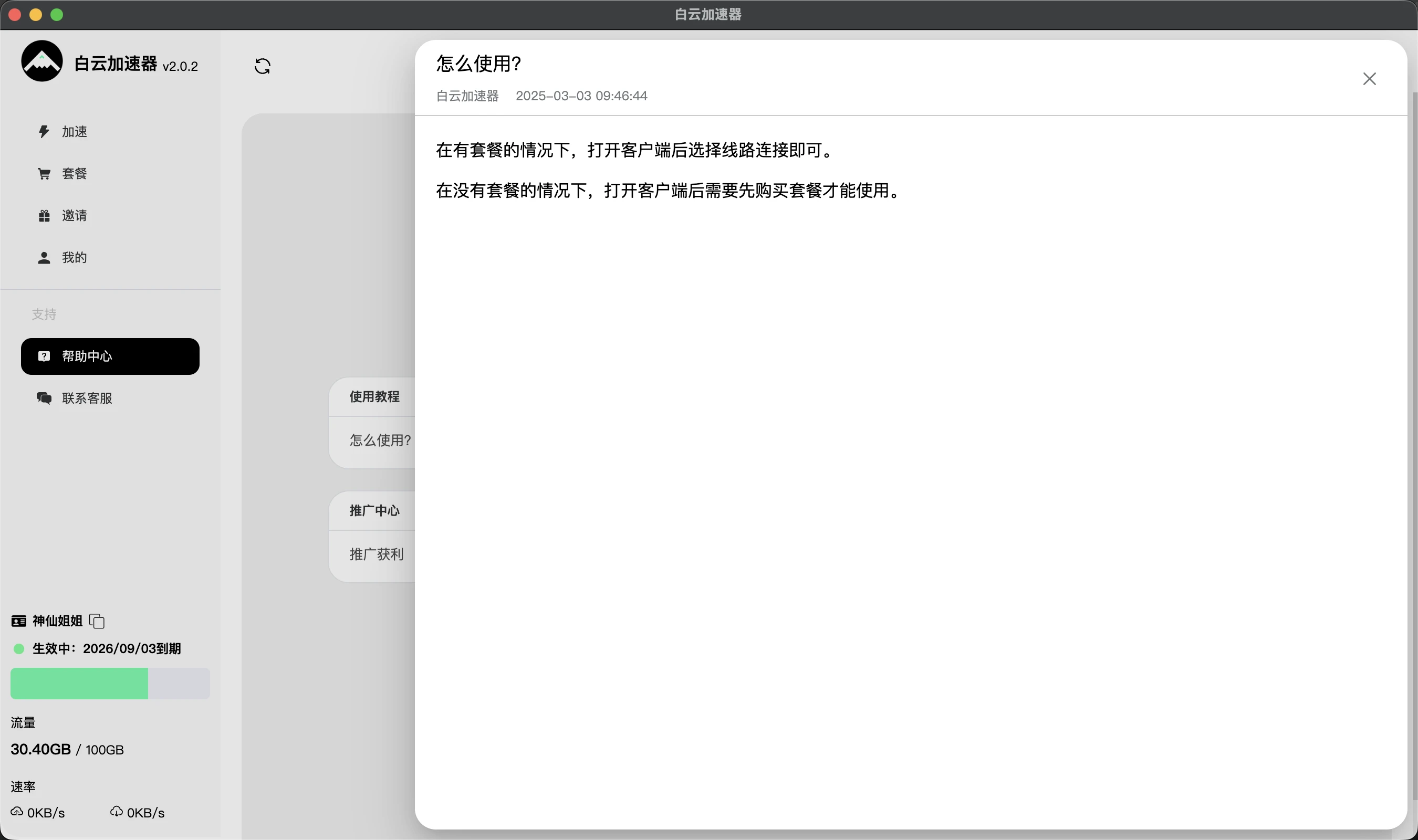Click the refresh icon at top
This screenshot has height=840, width=1418.
pos(262,66)
